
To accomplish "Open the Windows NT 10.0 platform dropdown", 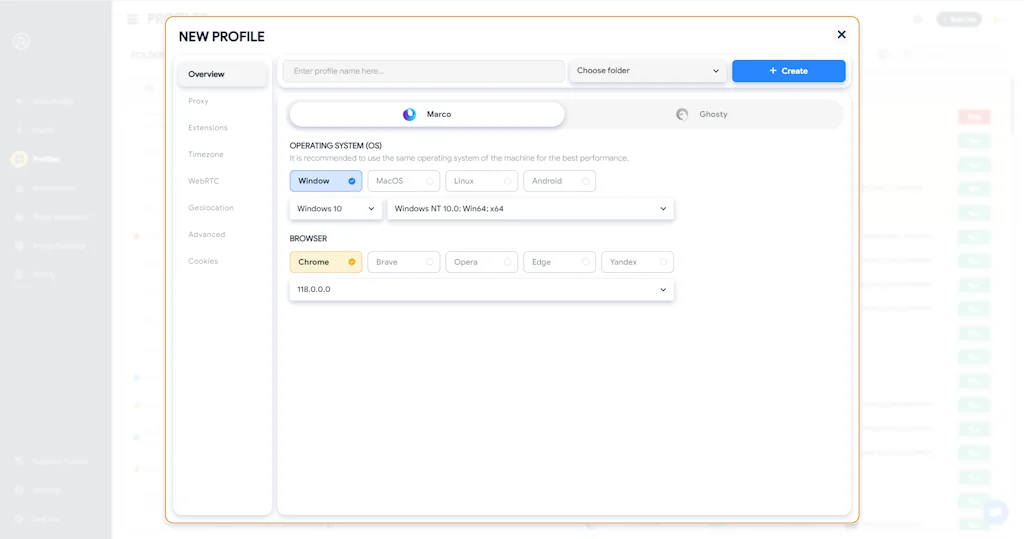I will [x=530, y=209].
